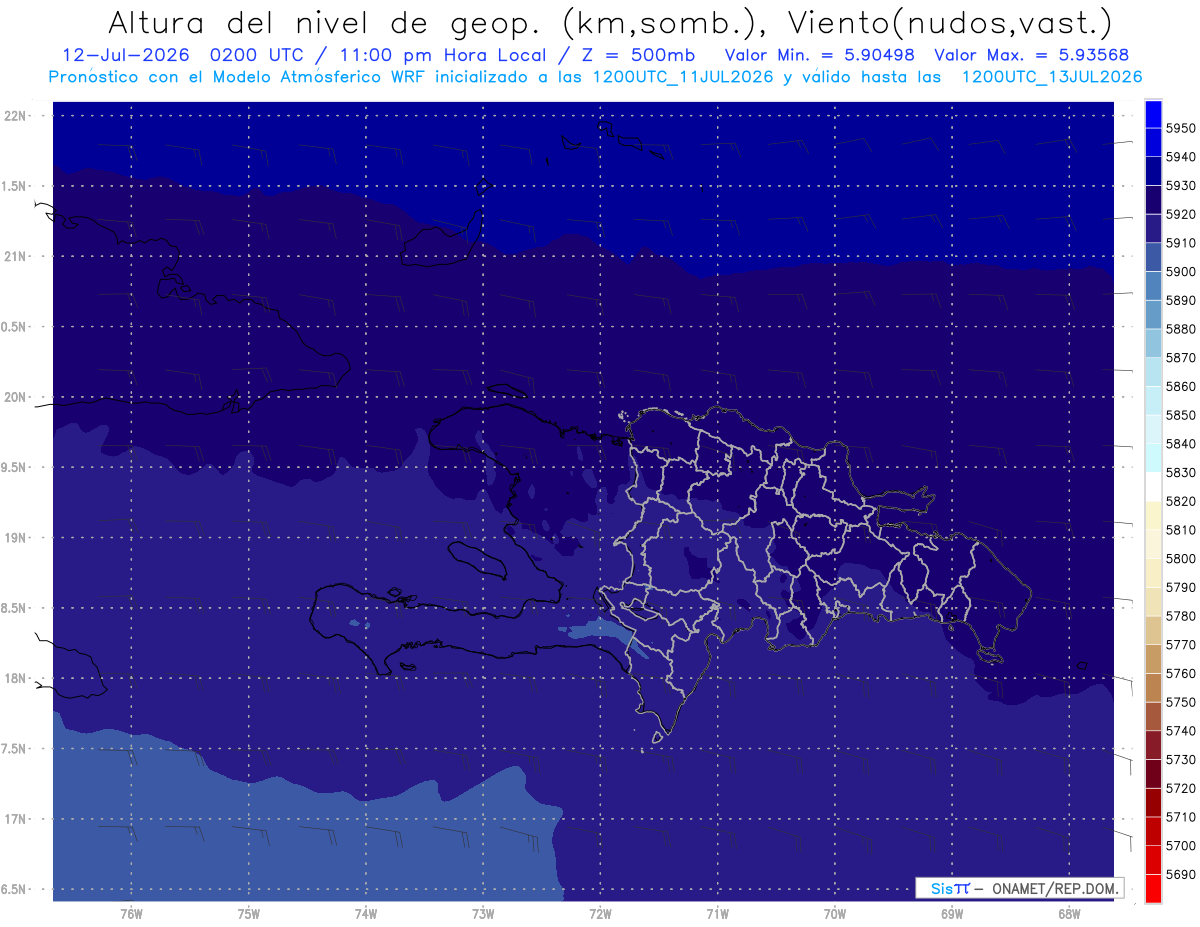
Task: Click the valid-until stamp '1200UTC_13JUL2026'
Action: click(x=1052, y=77)
